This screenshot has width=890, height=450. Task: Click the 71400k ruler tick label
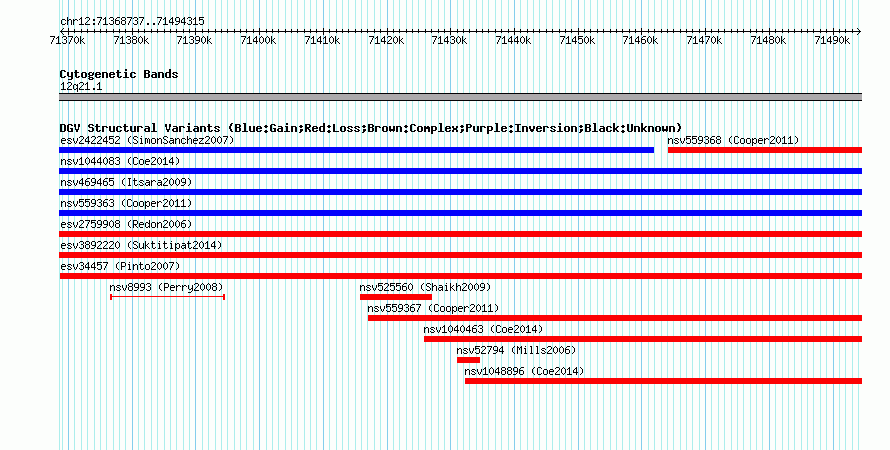[x=258, y=40]
